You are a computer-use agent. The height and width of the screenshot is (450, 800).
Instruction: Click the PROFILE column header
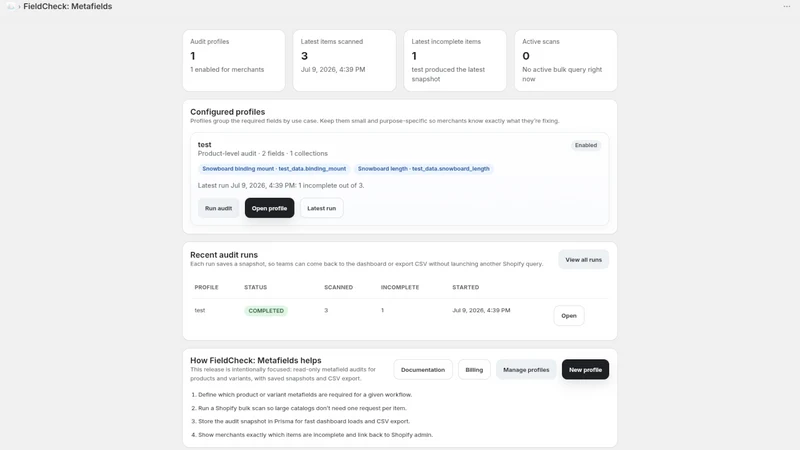206,287
